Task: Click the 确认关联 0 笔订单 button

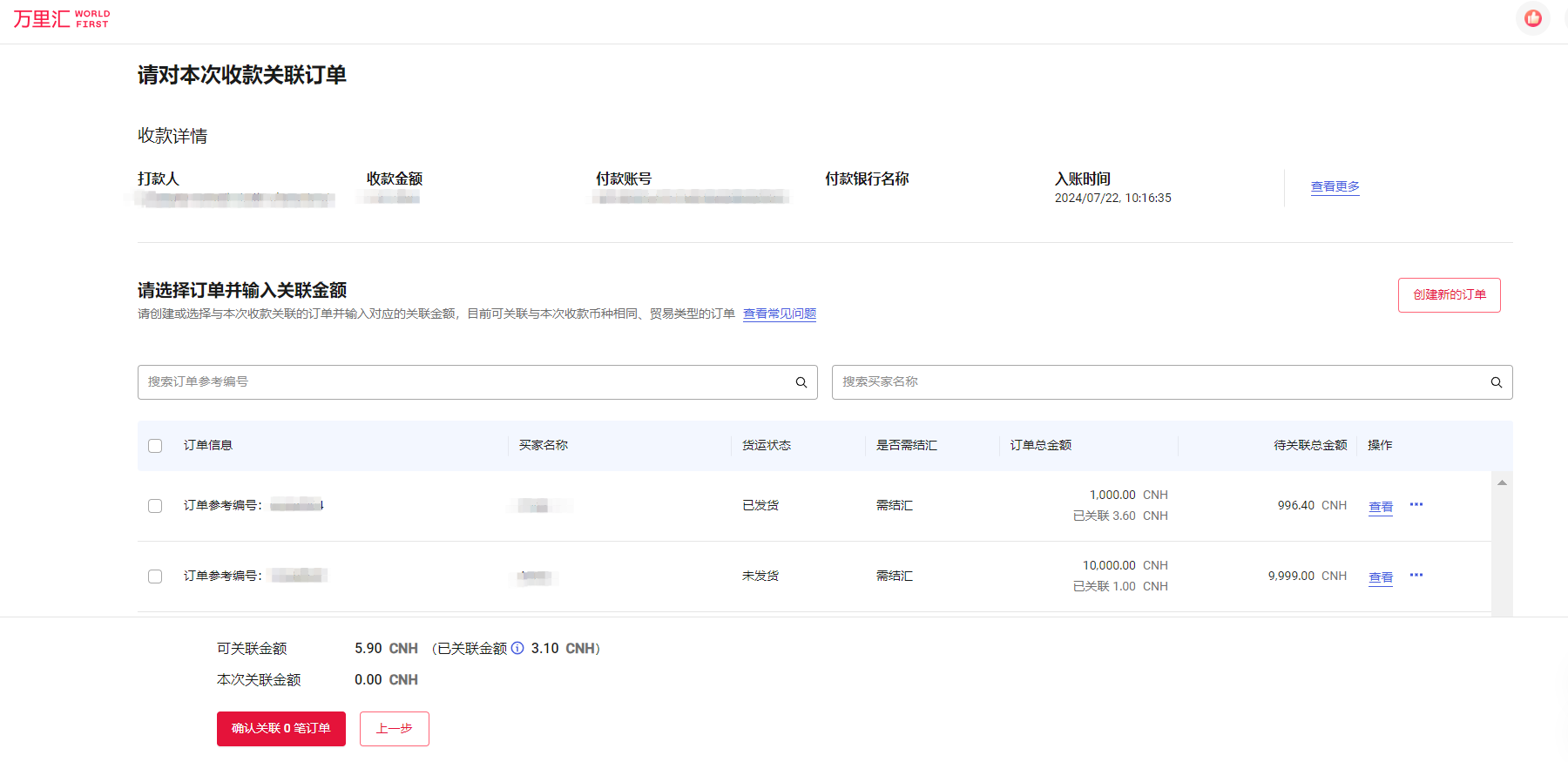Action: click(280, 729)
